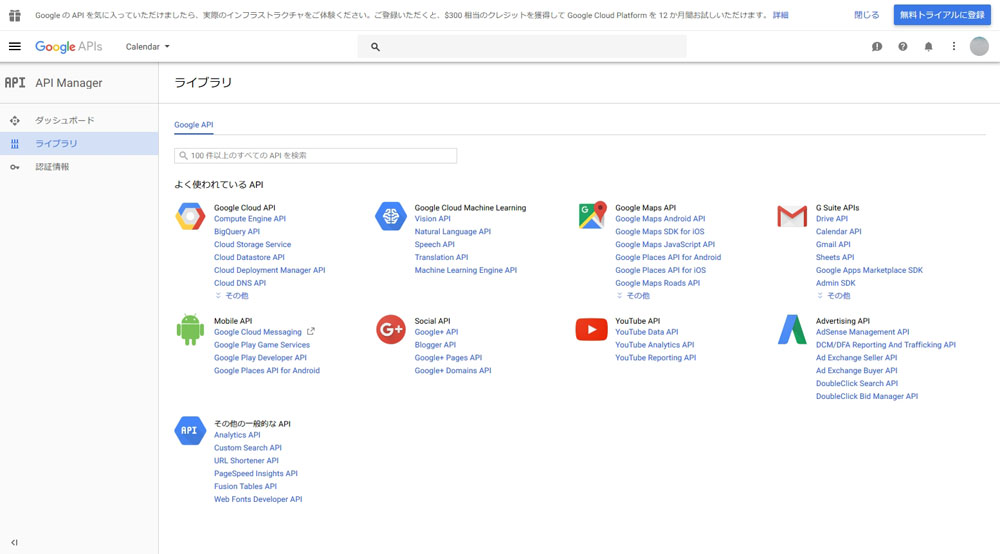The height and width of the screenshot is (554, 1000).
Task: Open the feedback icon in header
Action: (877, 47)
